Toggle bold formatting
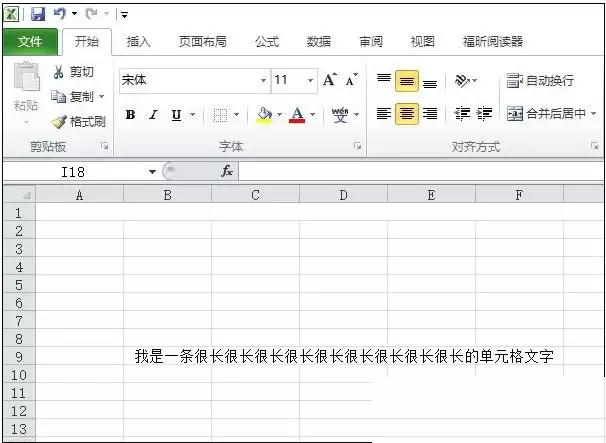 (131, 115)
